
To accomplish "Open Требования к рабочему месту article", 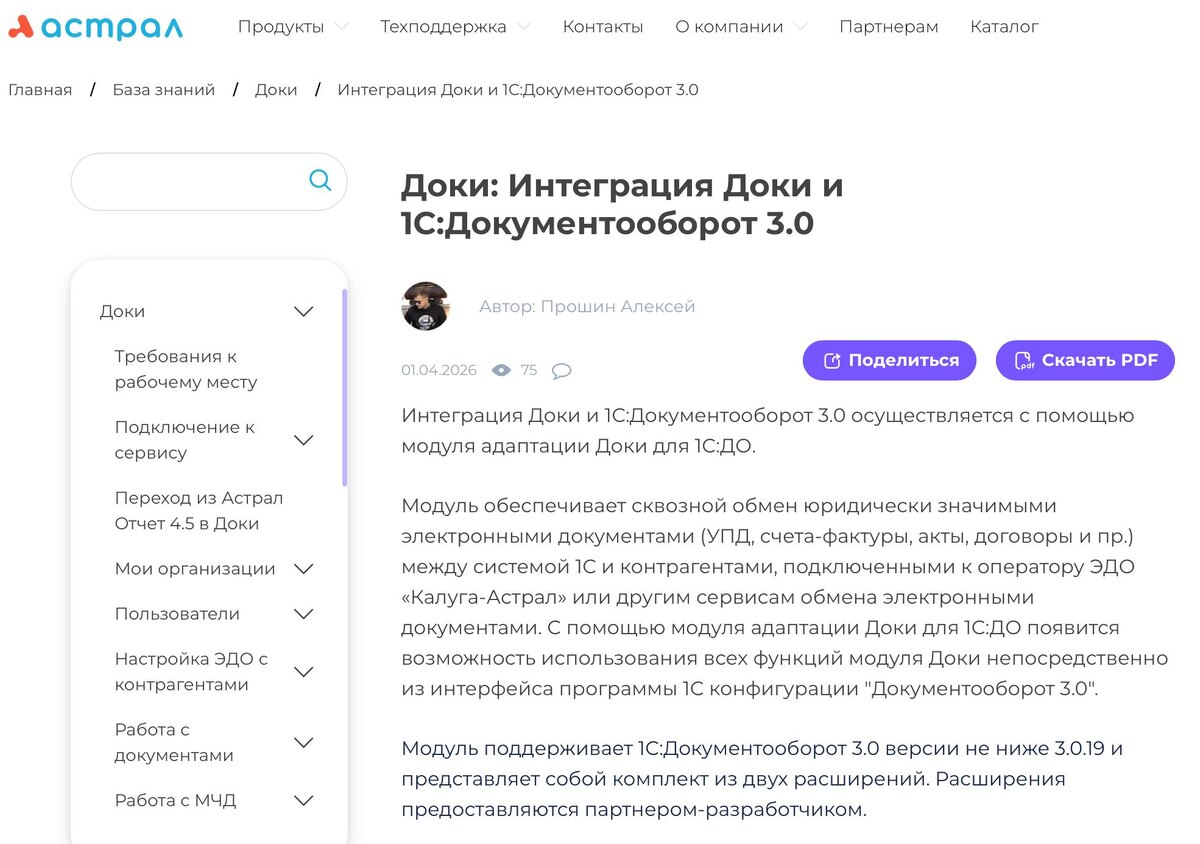I will (x=186, y=369).
